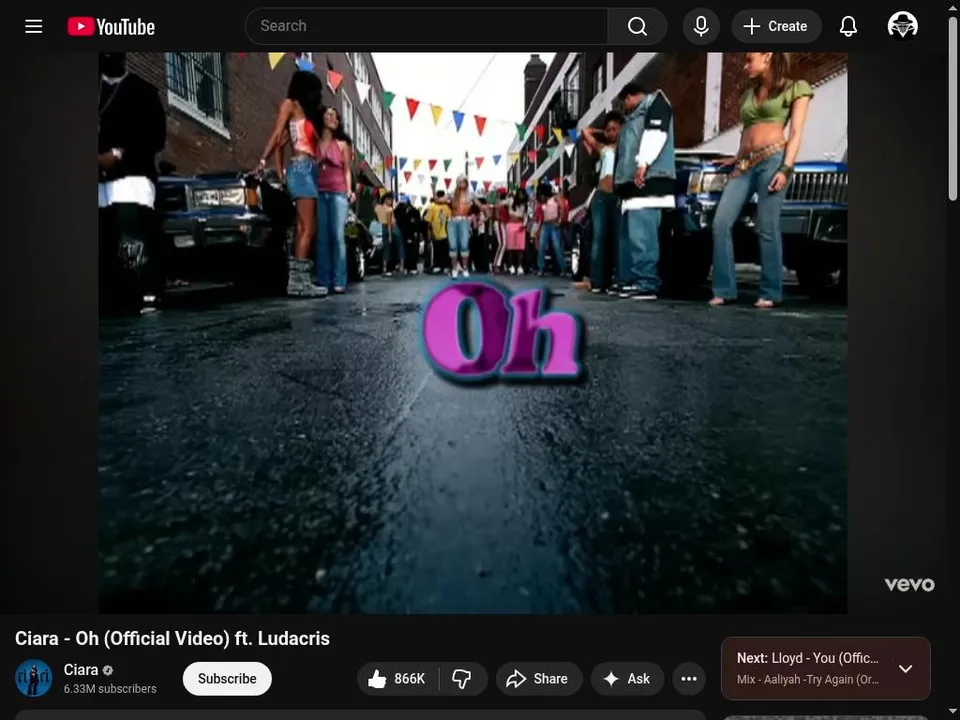The image size is (960, 720).
Task: Open the notifications bell
Action: (848, 26)
